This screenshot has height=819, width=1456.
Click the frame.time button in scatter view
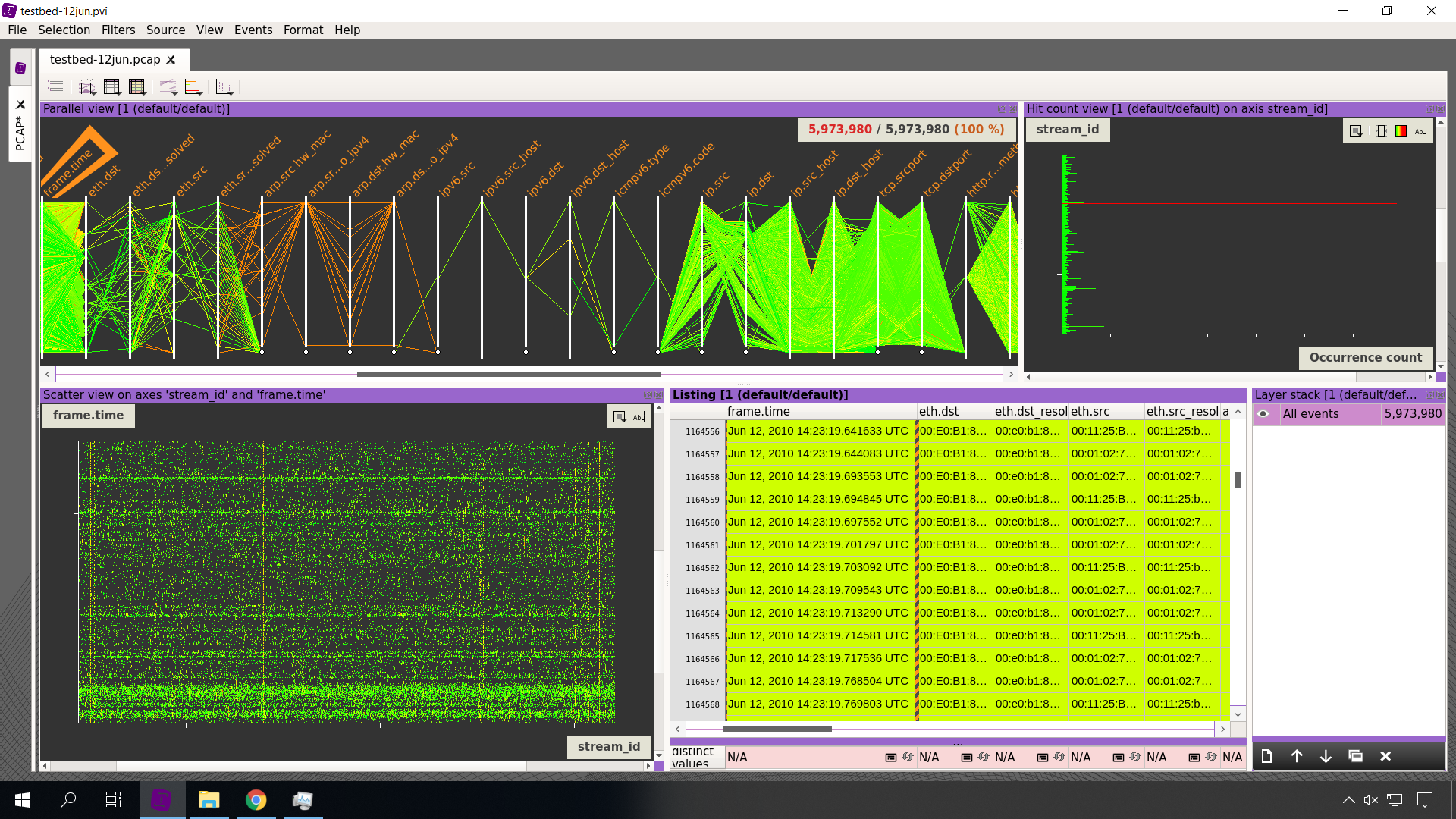pos(87,415)
